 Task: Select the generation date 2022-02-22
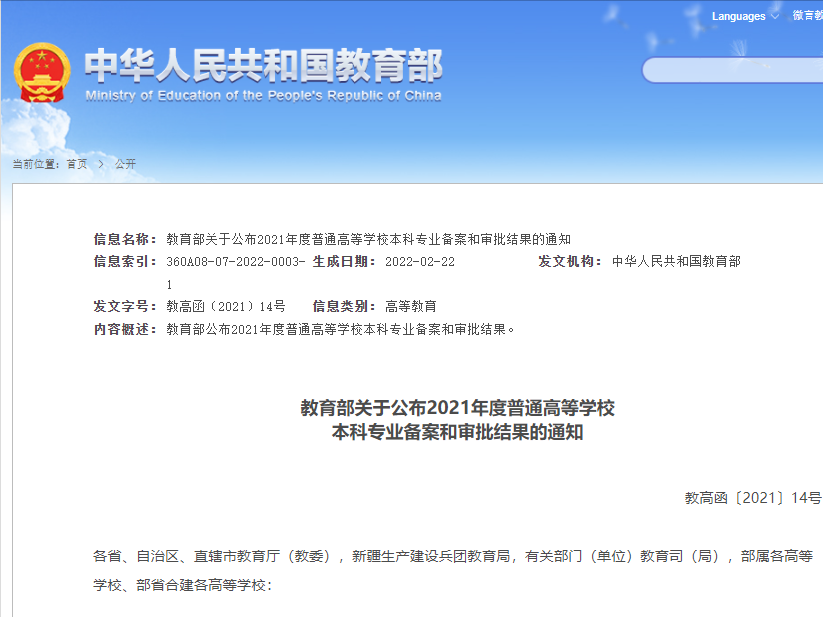[420, 262]
